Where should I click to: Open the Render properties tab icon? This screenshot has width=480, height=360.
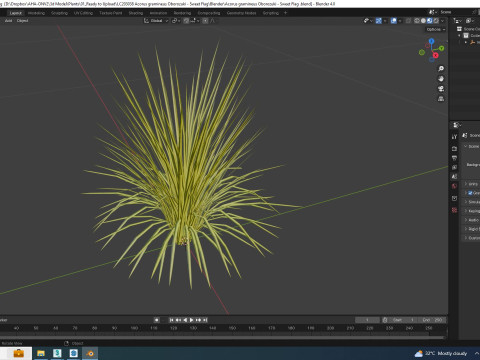[454, 148]
